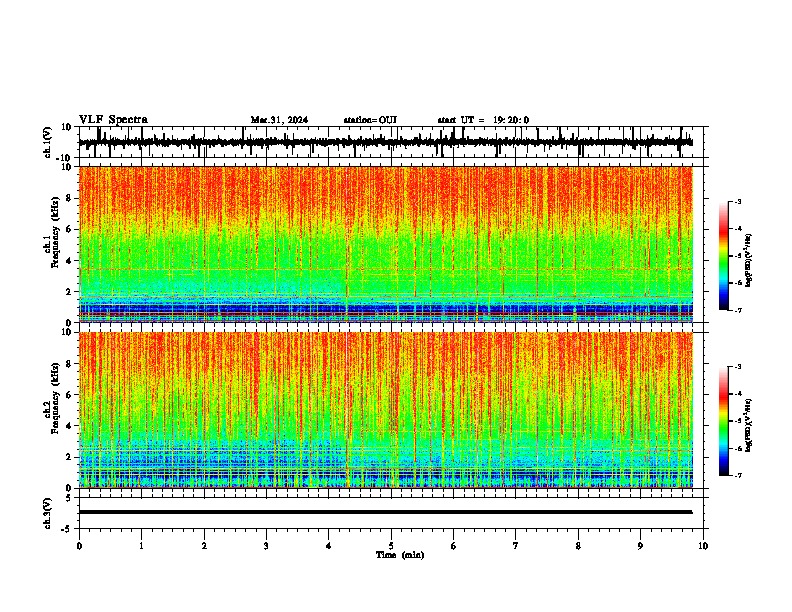The height and width of the screenshot is (612, 792).
Task: Click the ch.2 spectrogram color scale bar
Action: click(x=724, y=421)
